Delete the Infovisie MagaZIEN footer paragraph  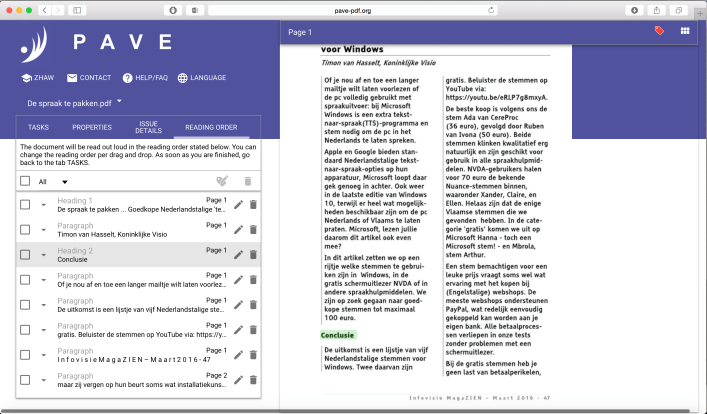tap(253, 355)
